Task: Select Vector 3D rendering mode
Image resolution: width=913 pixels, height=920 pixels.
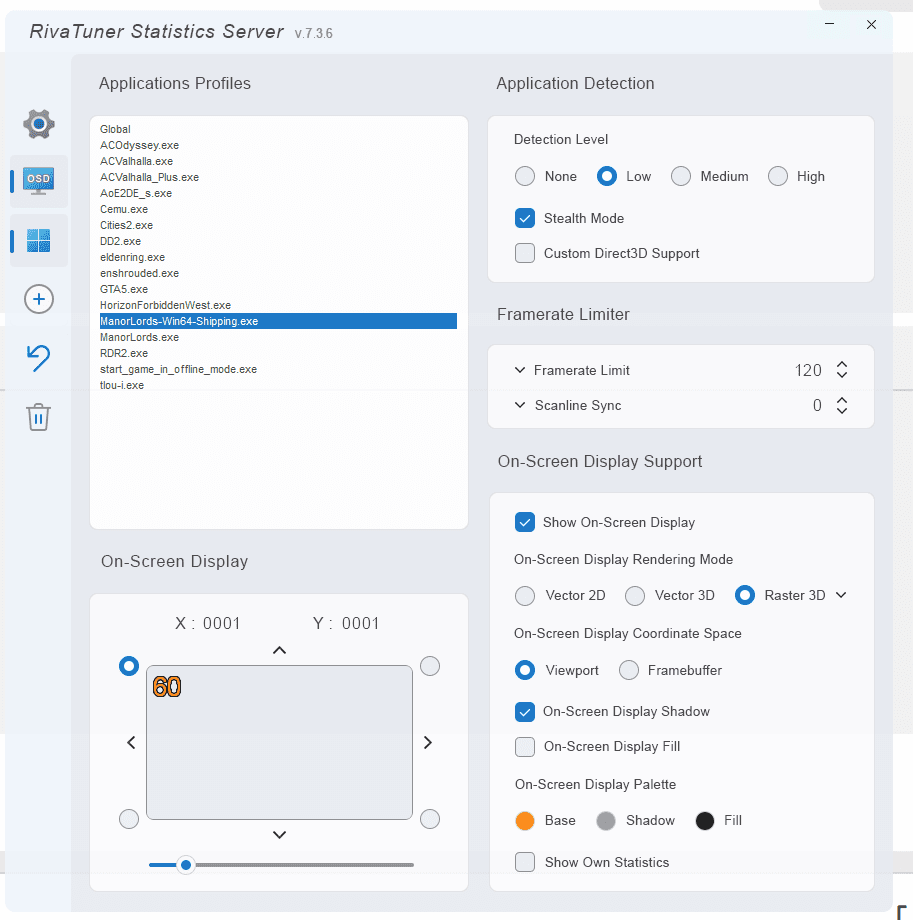Action: point(635,596)
